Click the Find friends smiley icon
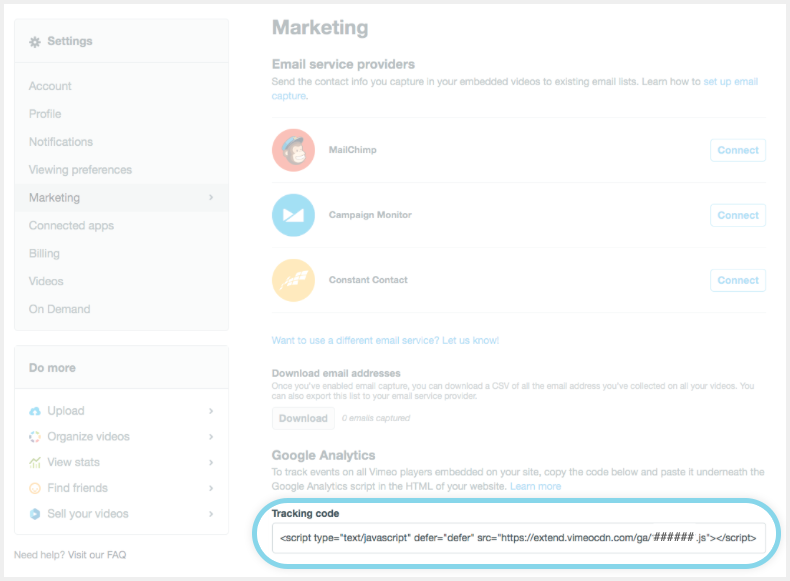Viewport: 790px width, 581px height. tap(35, 488)
